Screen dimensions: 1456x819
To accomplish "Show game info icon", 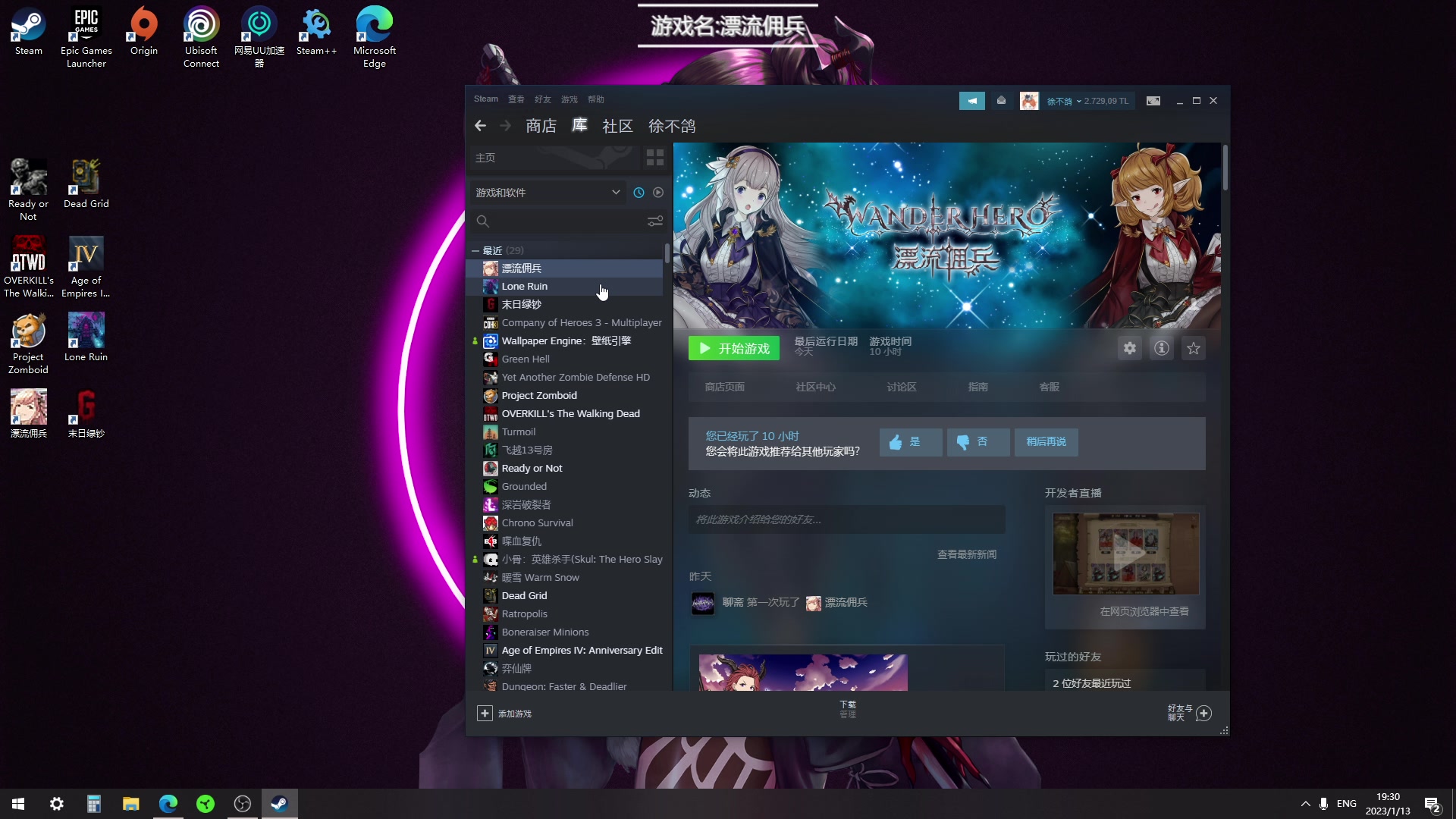I will (1162, 348).
